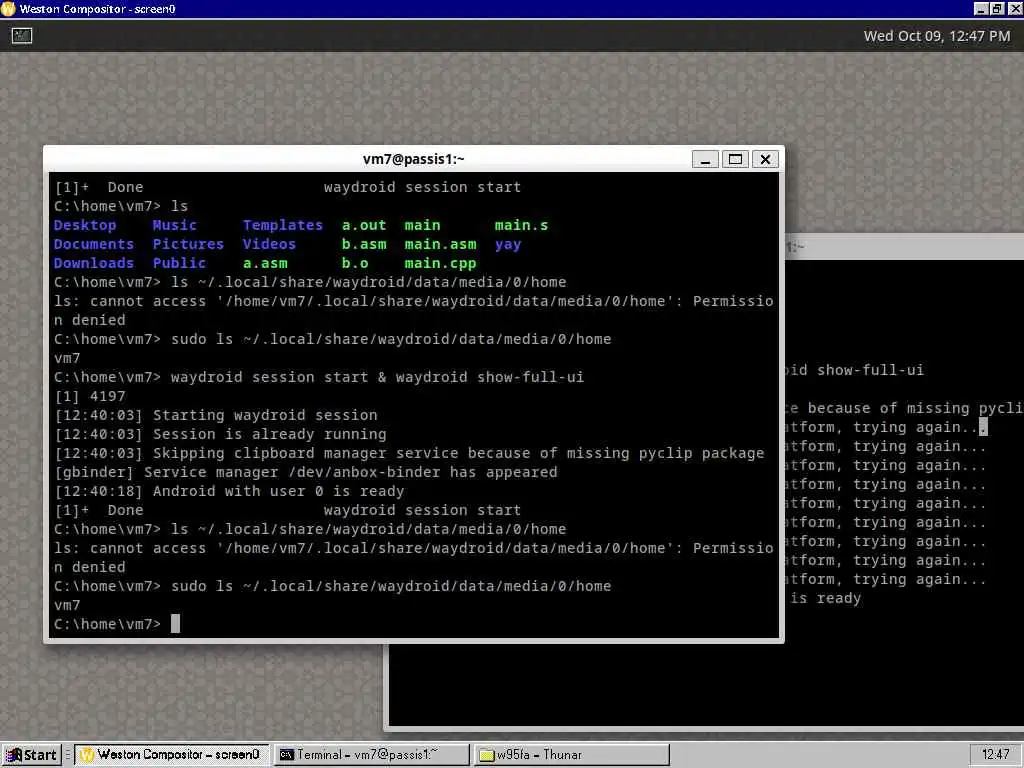This screenshot has width=1024, height=768.
Task: Click the Downloads directory name in listing
Action: (93, 263)
